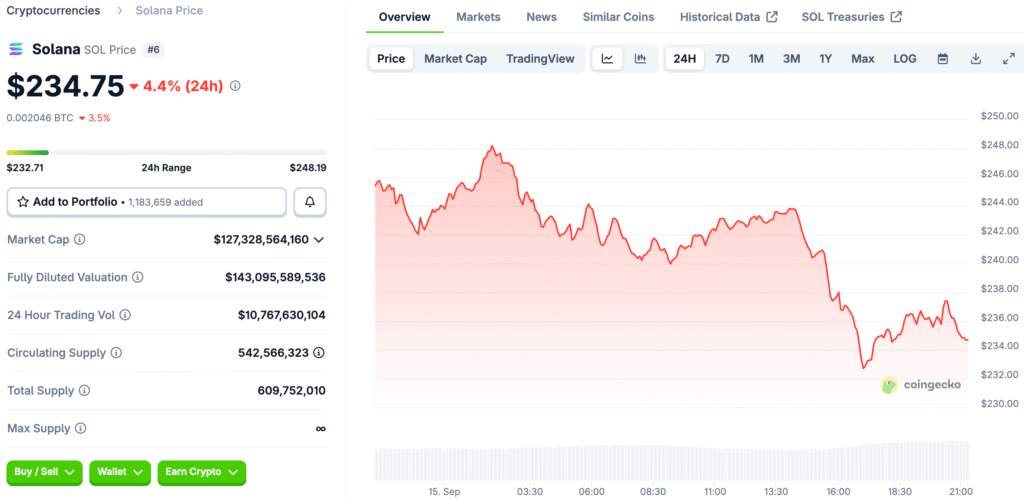Image resolution: width=1024 pixels, height=499 pixels.
Task: Set chart range to 24H
Action: [x=685, y=59]
